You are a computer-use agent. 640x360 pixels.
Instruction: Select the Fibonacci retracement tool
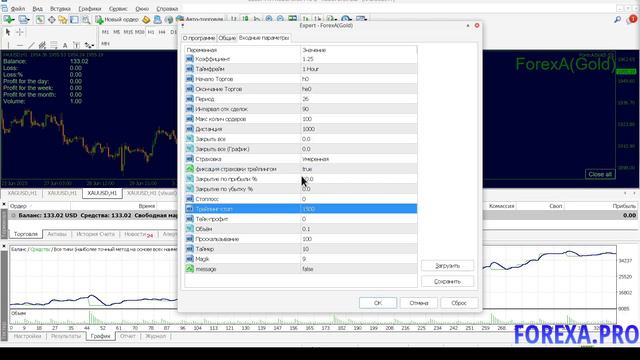tap(53, 45)
